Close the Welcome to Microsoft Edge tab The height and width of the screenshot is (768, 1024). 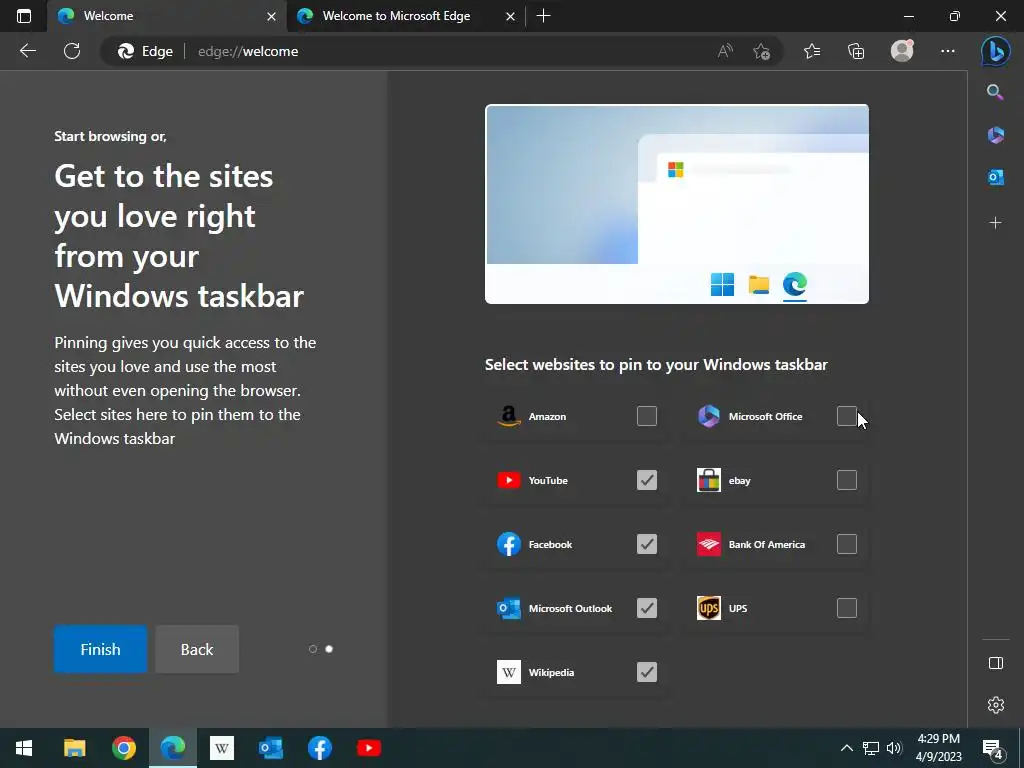pos(511,16)
